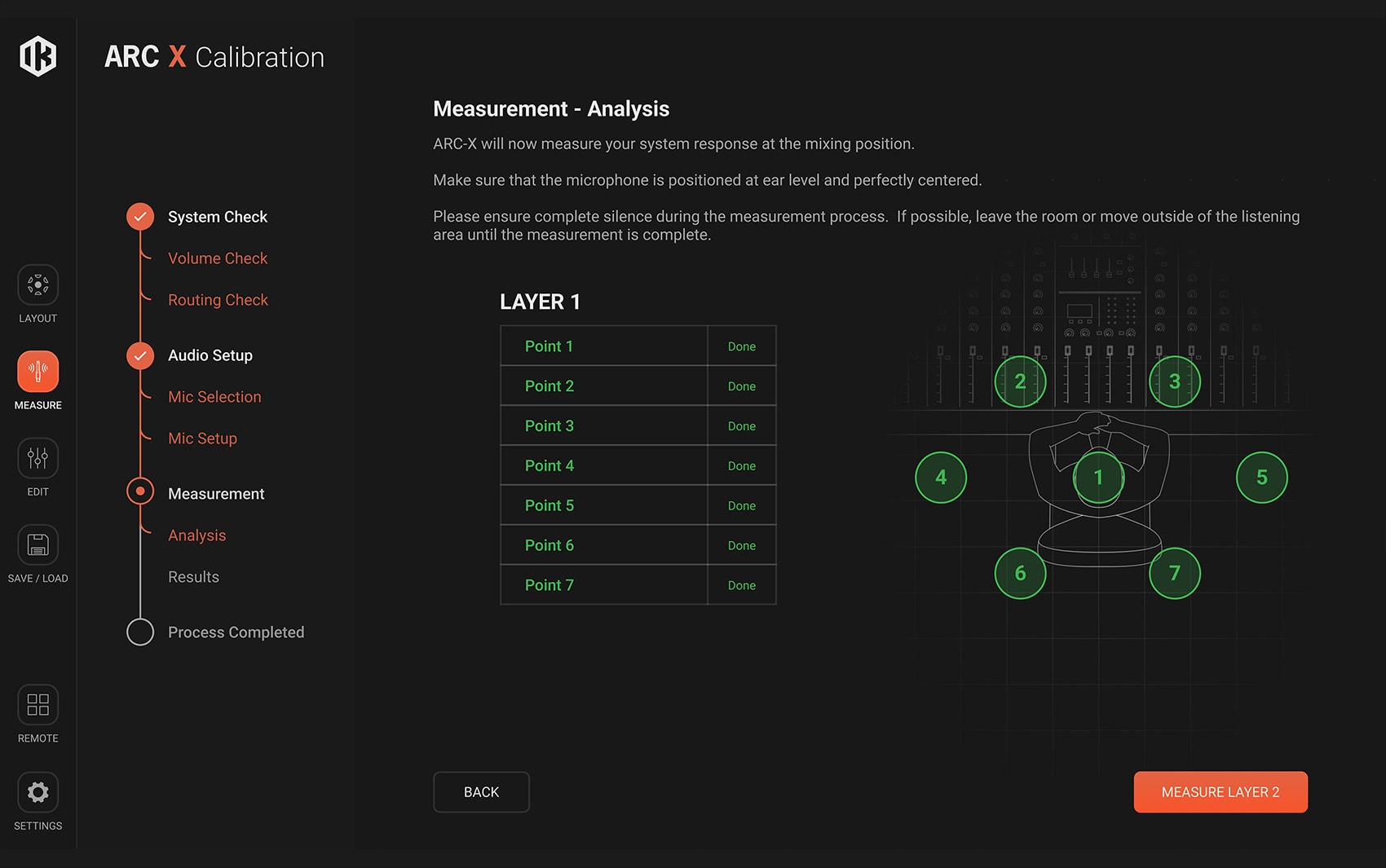
Task: Start measuring with MEASURE LAYER 2
Action: click(x=1220, y=792)
